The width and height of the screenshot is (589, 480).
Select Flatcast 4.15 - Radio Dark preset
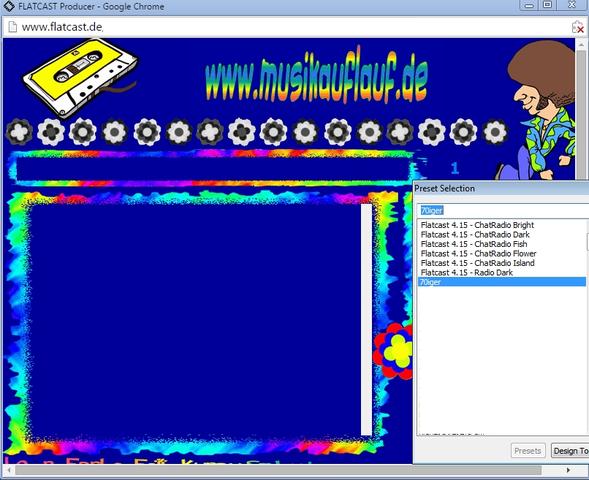[x=467, y=272]
